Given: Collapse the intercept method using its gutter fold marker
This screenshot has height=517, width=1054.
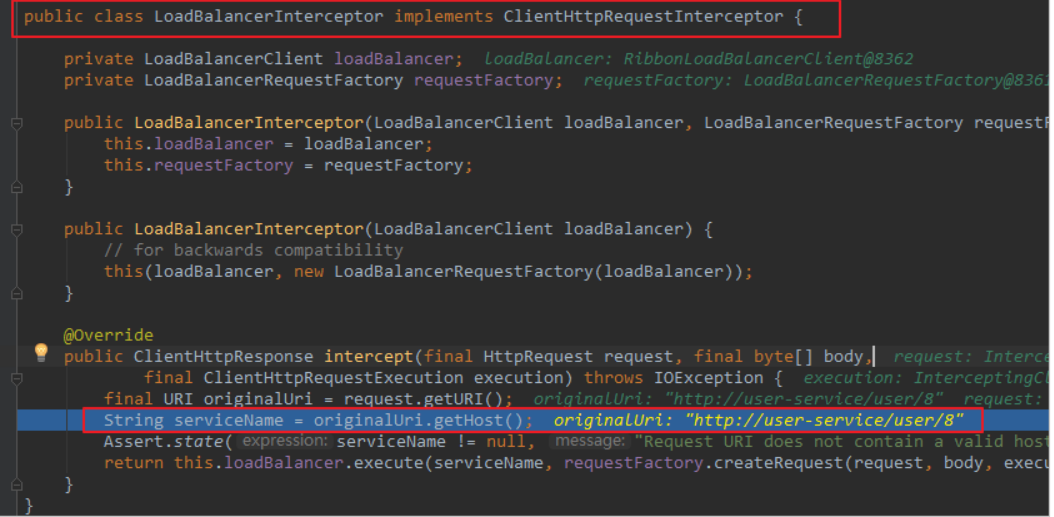Looking at the screenshot, I should (17, 379).
